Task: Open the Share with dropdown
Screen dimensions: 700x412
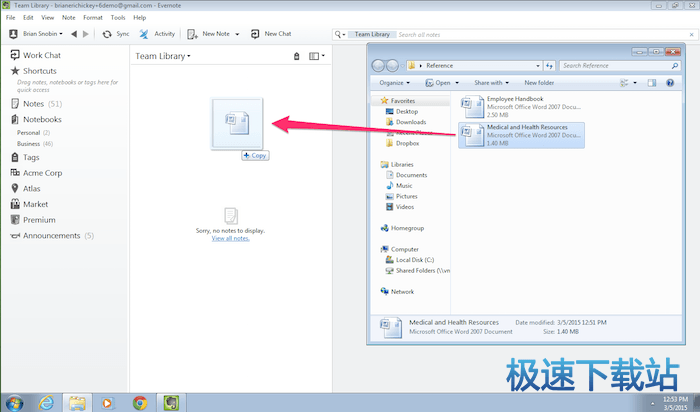Action: pyautogui.click(x=492, y=83)
